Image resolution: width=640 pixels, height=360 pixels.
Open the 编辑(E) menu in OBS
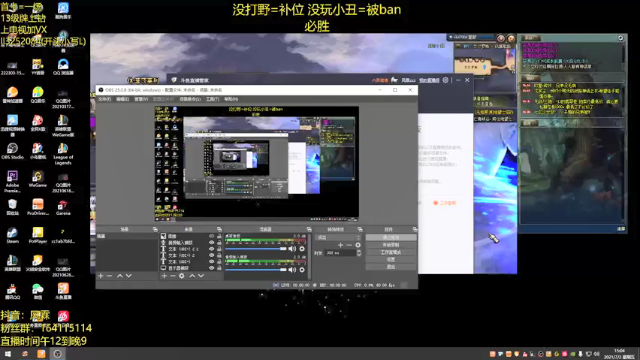[x=122, y=99]
